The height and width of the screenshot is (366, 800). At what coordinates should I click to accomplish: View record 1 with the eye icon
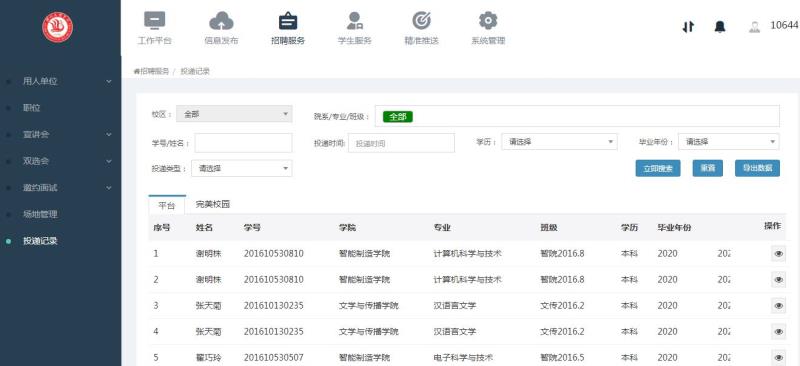[779, 253]
